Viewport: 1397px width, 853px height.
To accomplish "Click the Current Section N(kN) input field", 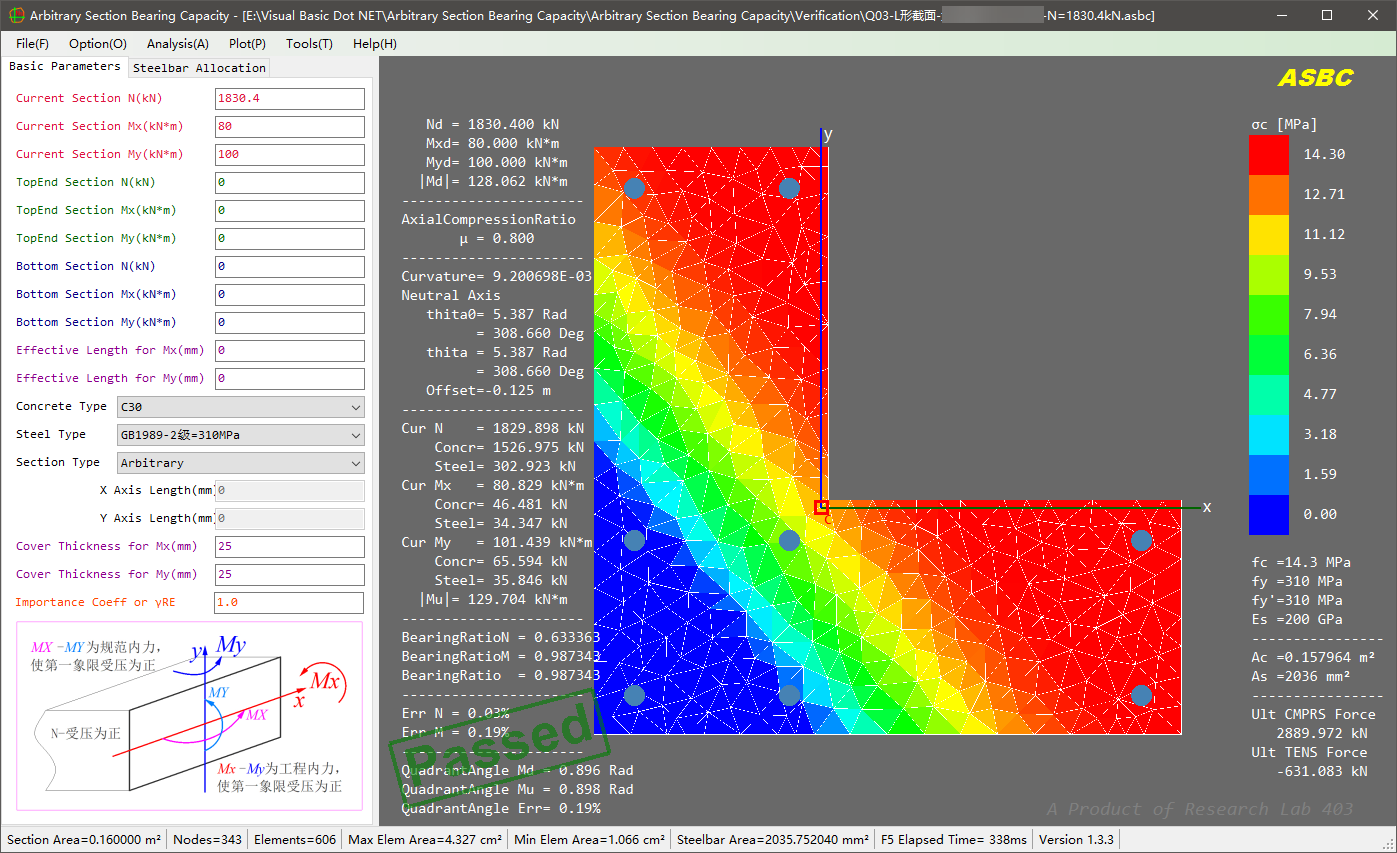I will [x=289, y=99].
